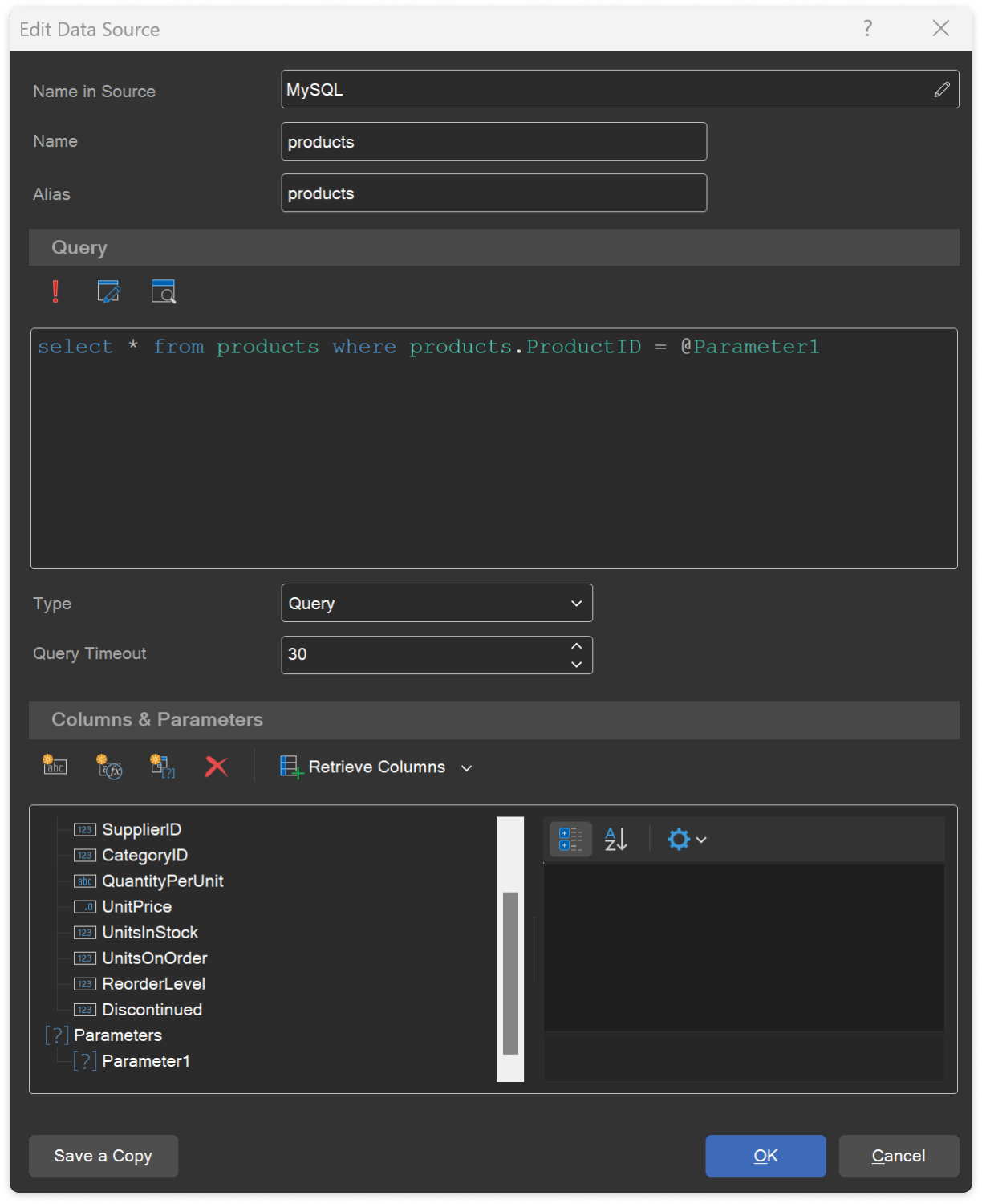Click the Save a Copy button
Image resolution: width=982 pixels, height=1204 pixels.
(x=103, y=1156)
